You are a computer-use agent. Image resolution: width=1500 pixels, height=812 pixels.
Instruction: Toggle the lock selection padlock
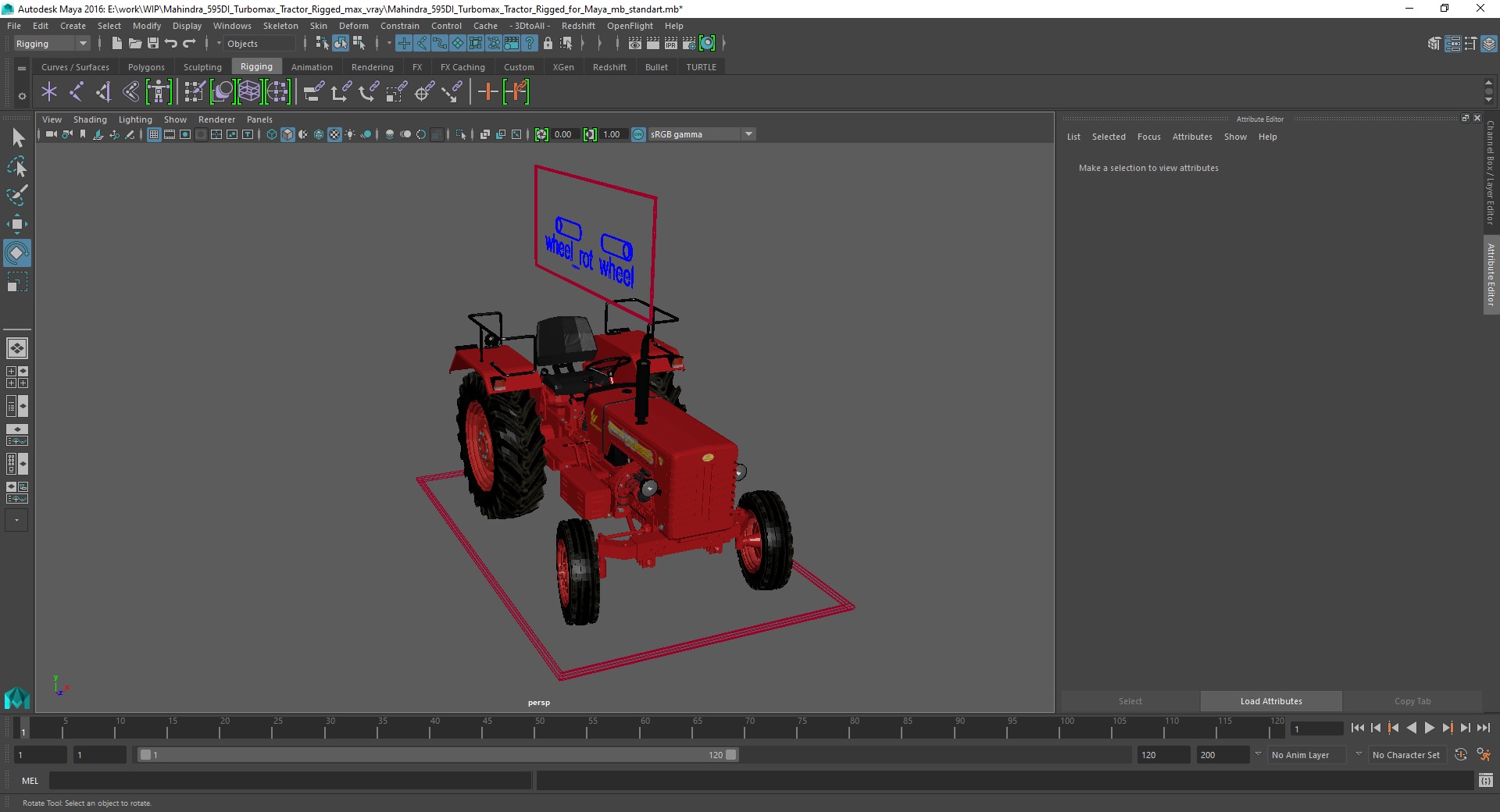pos(548,44)
